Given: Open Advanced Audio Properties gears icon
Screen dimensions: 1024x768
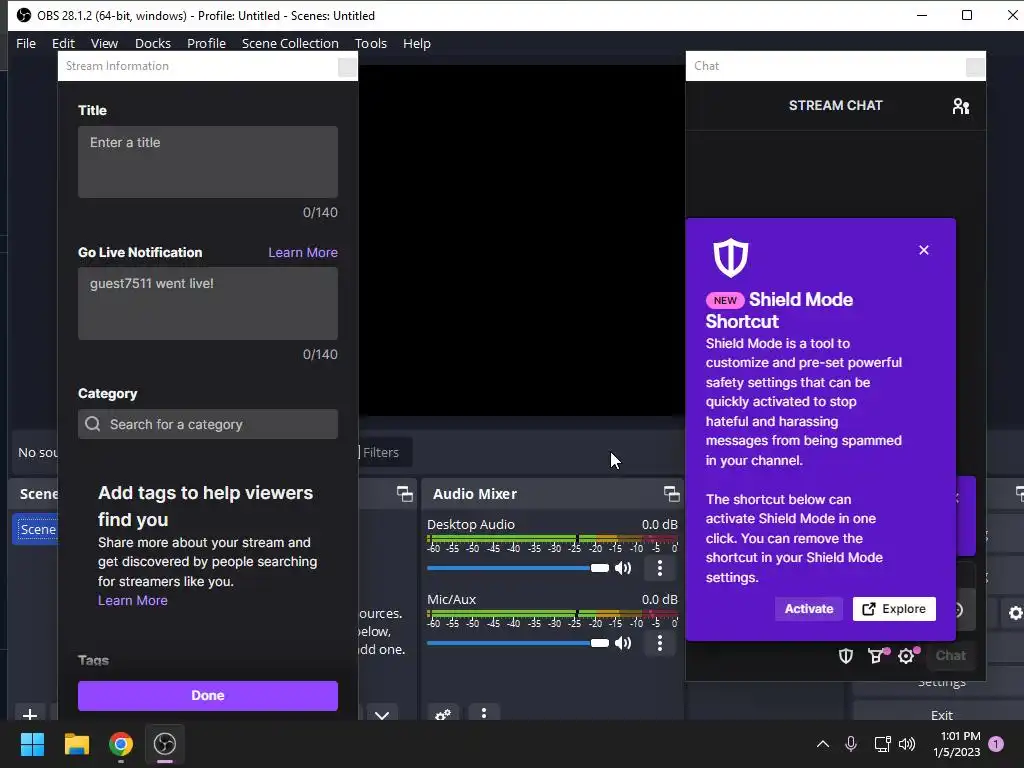Looking at the screenshot, I should coord(443,714).
